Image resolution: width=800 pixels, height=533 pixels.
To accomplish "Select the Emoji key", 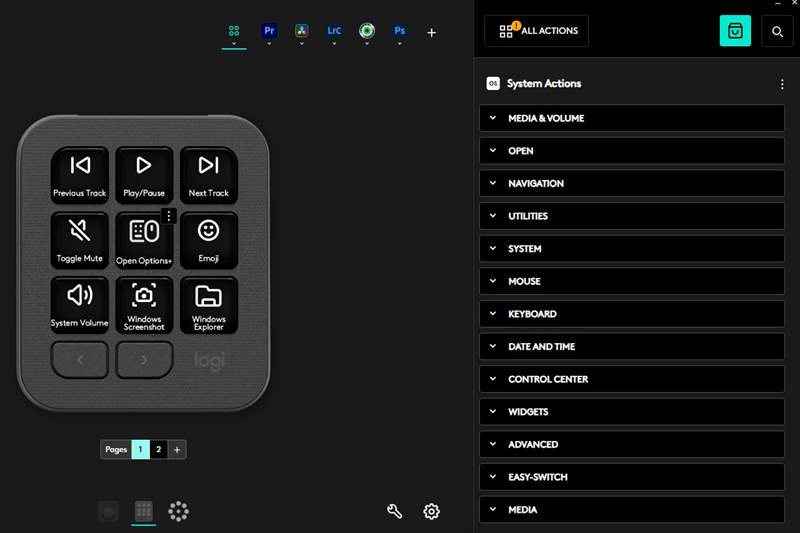I will 209,240.
